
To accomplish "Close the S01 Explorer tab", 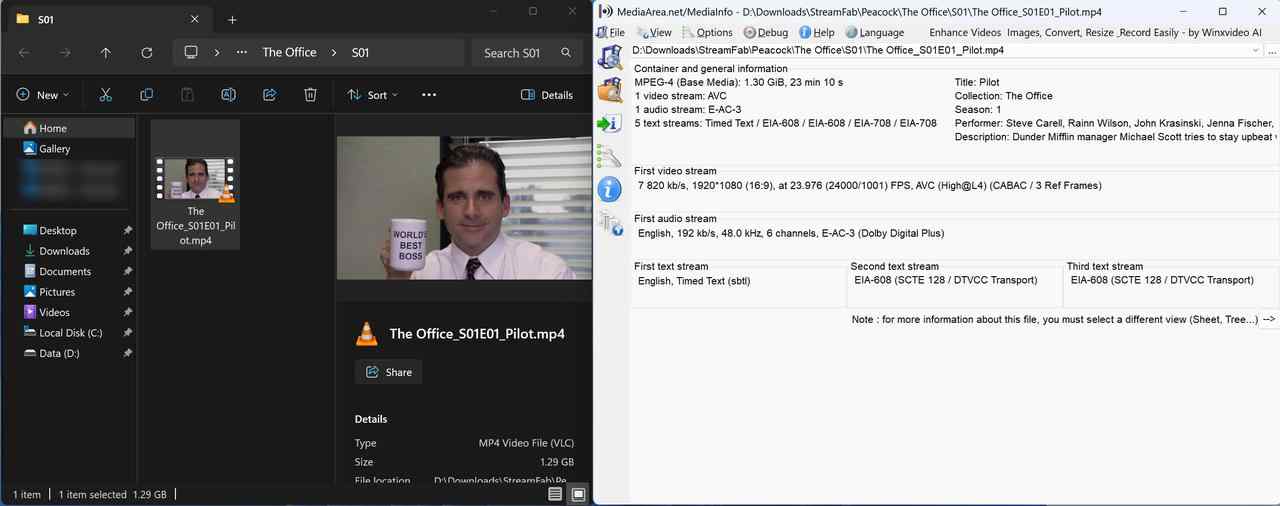I will click(x=195, y=19).
